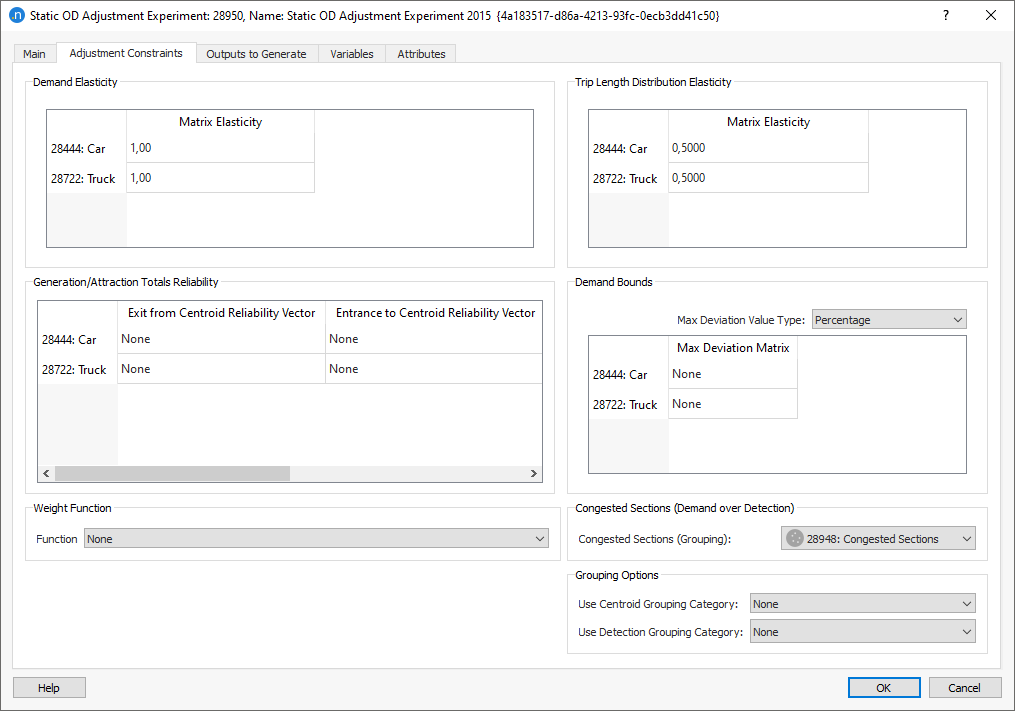Click the grouping icon inside the Congested Sections selector
Viewport: 1015px width, 711px height.
click(x=794, y=538)
